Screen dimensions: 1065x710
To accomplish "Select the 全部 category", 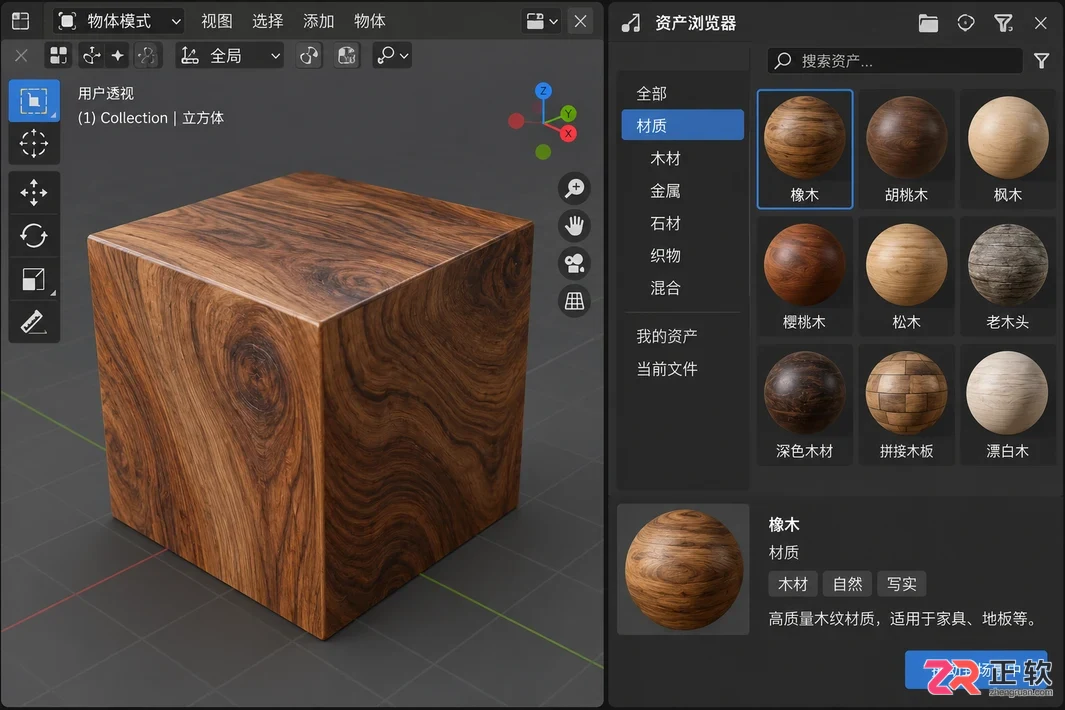I will coord(683,94).
